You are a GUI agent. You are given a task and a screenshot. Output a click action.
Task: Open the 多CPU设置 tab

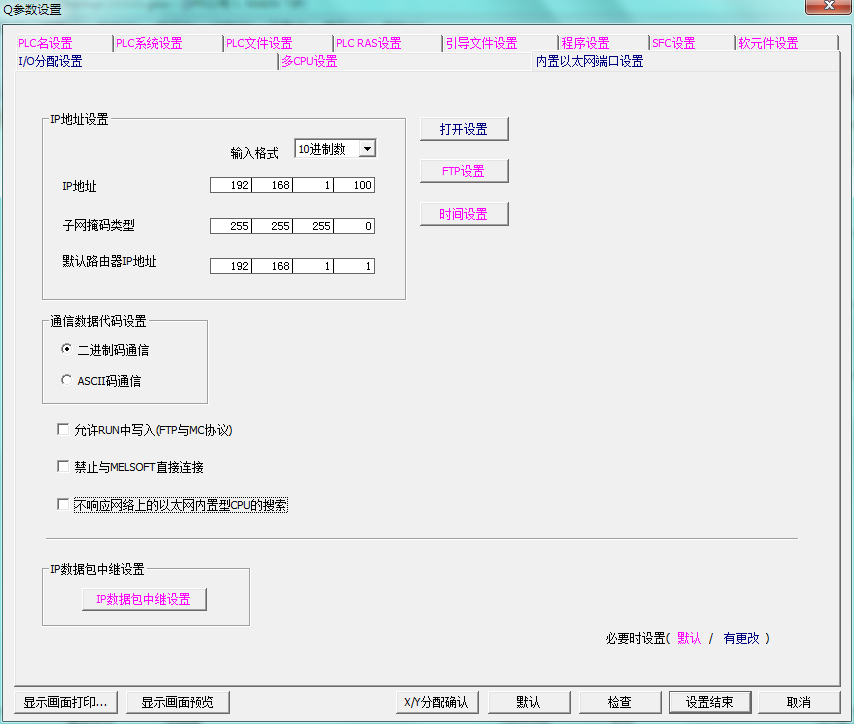(309, 61)
